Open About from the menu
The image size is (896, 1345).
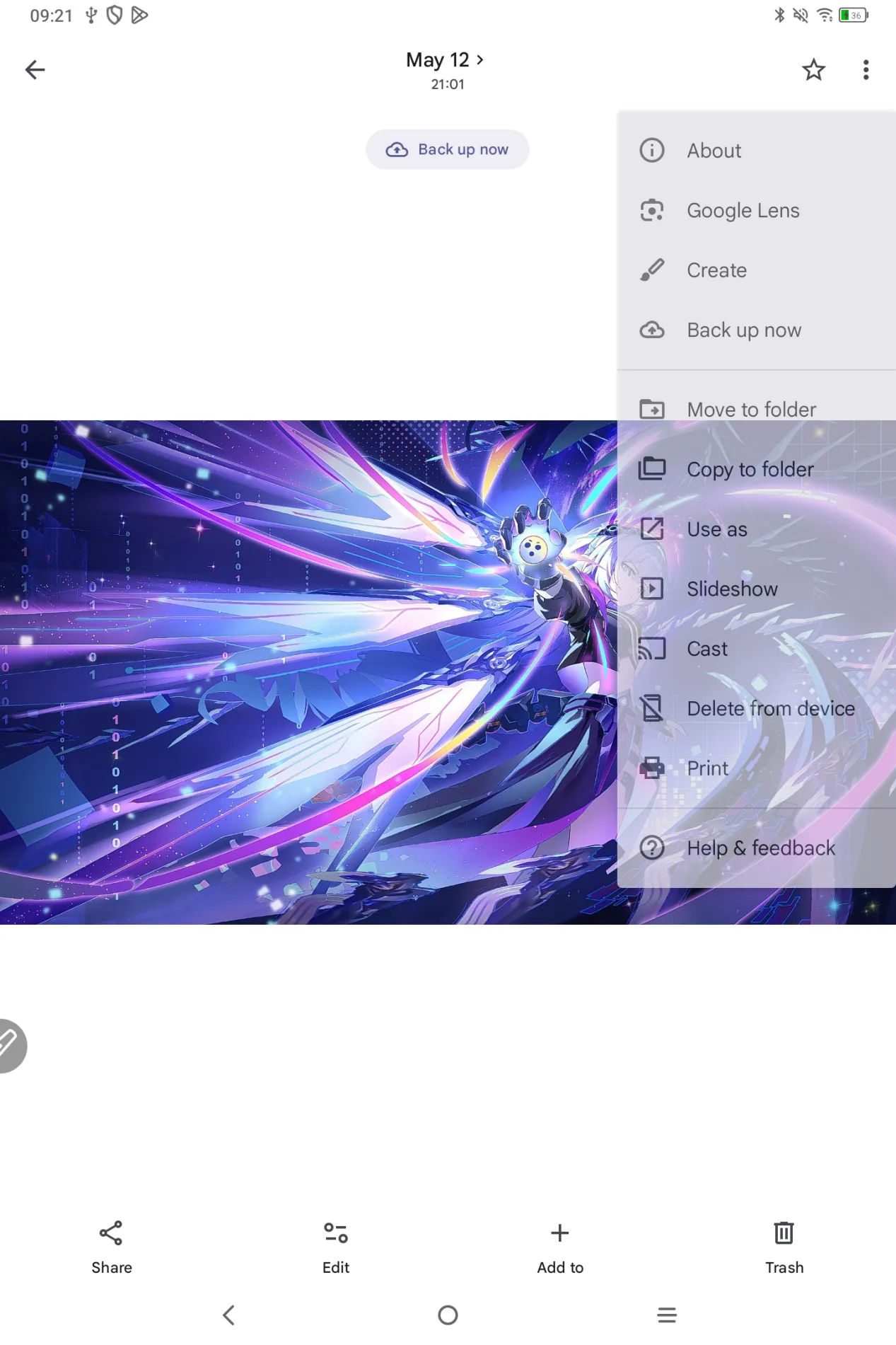pos(757,151)
